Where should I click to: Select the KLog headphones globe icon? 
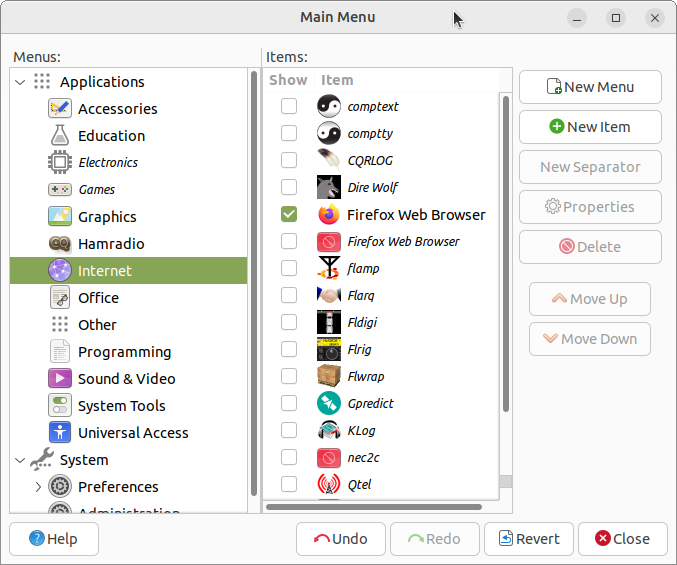point(329,430)
